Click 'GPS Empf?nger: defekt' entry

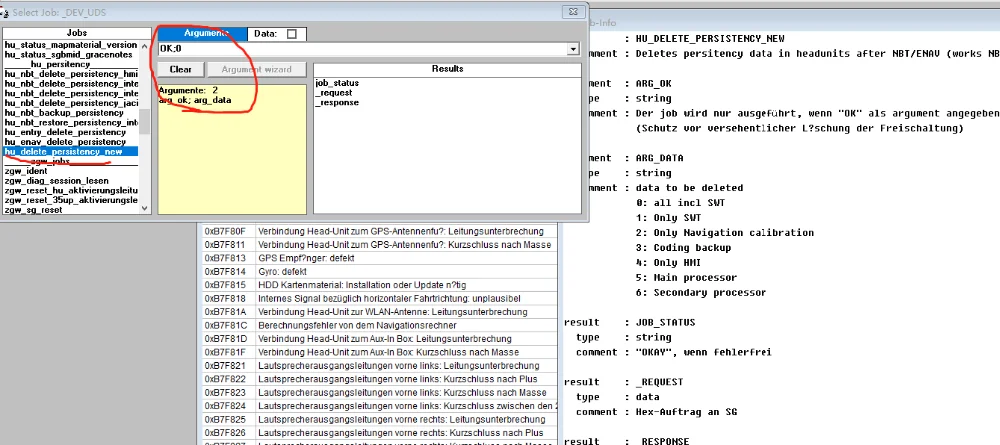[306, 258]
